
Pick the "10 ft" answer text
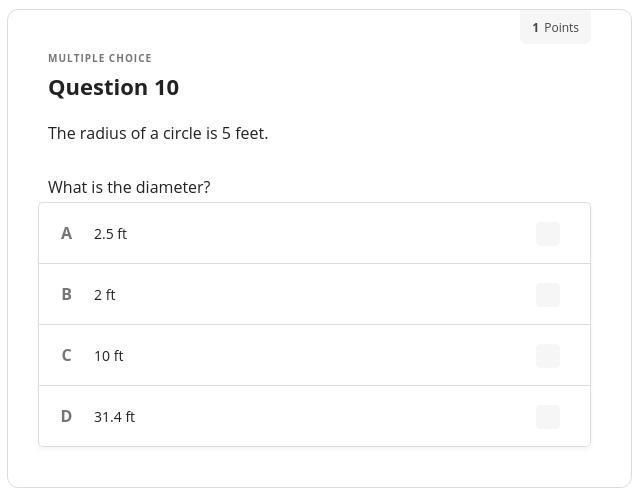109,356
